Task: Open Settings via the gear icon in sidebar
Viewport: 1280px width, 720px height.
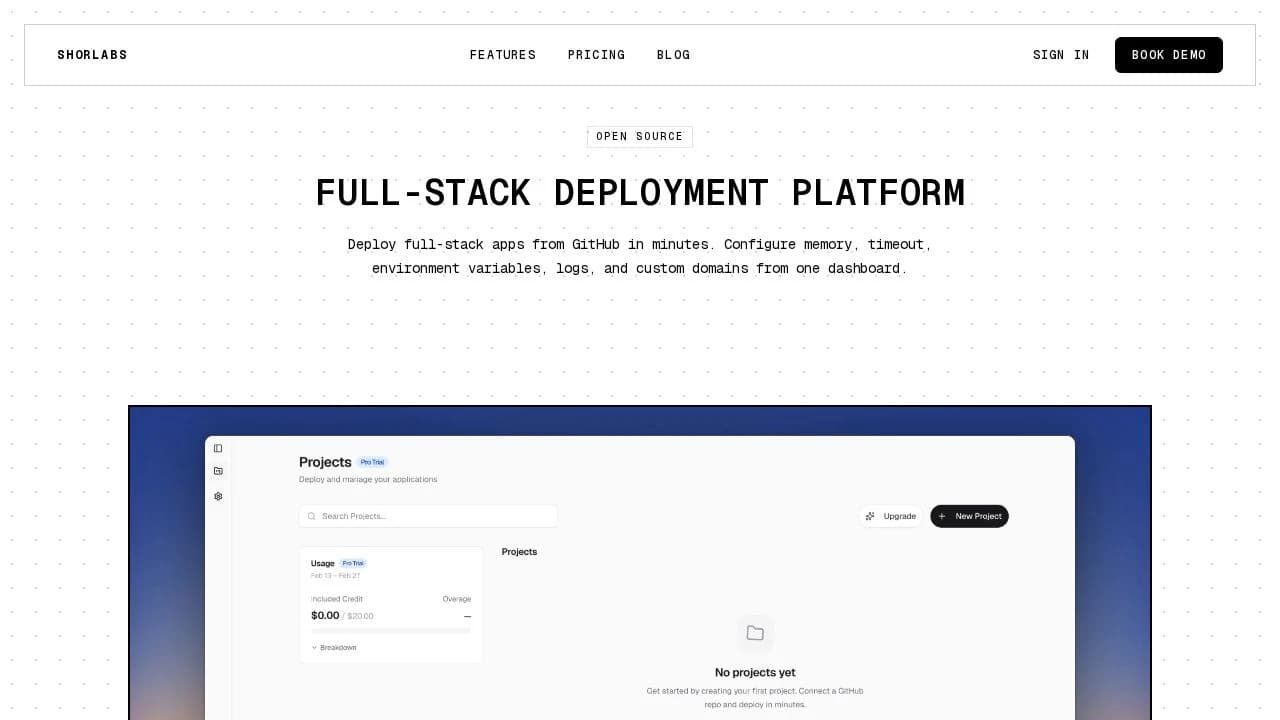Action: click(218, 496)
